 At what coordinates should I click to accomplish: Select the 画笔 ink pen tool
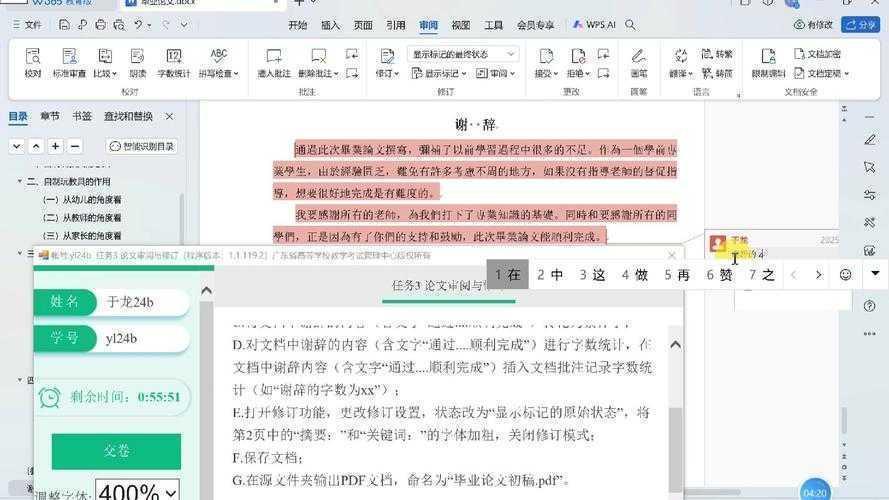pyautogui.click(x=638, y=62)
